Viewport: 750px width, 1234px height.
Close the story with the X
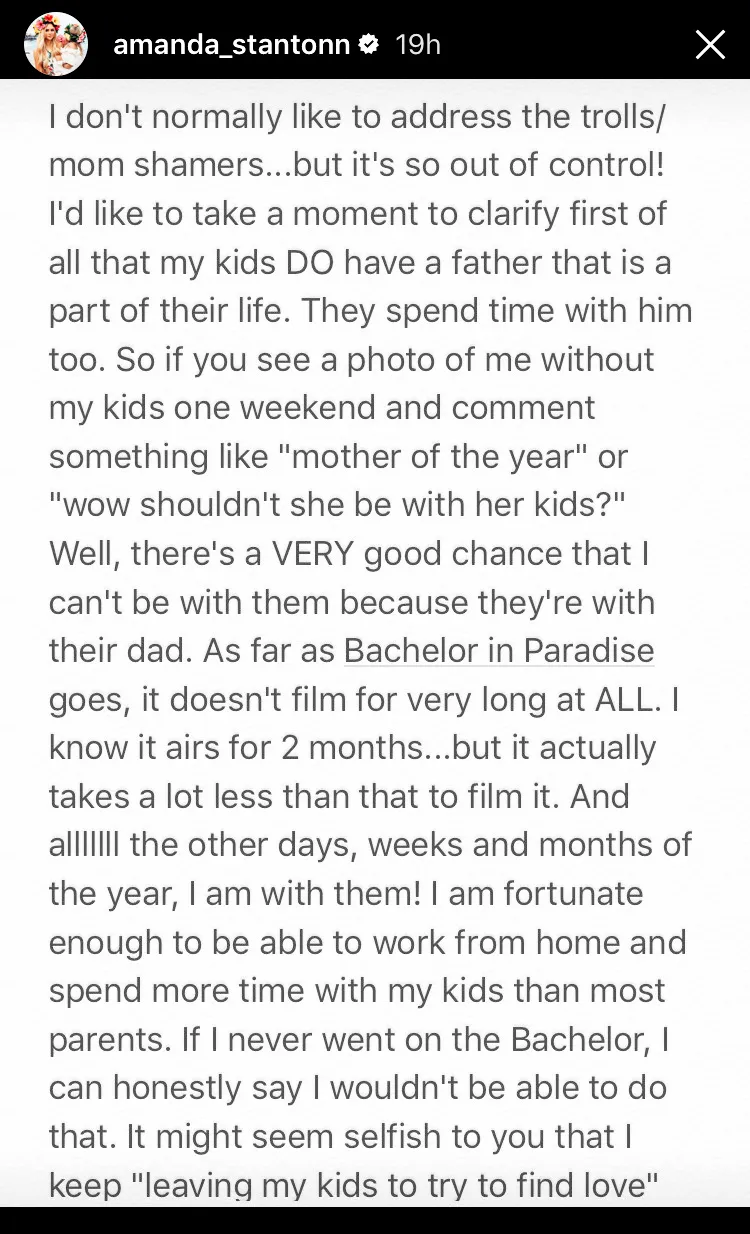tap(709, 44)
